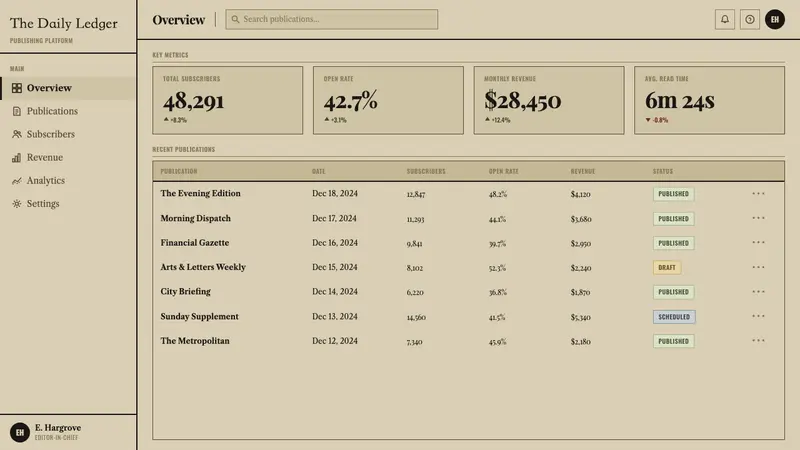Viewport: 800px width, 450px height.
Task: Open the EH user avatar in header
Action: click(x=774, y=19)
